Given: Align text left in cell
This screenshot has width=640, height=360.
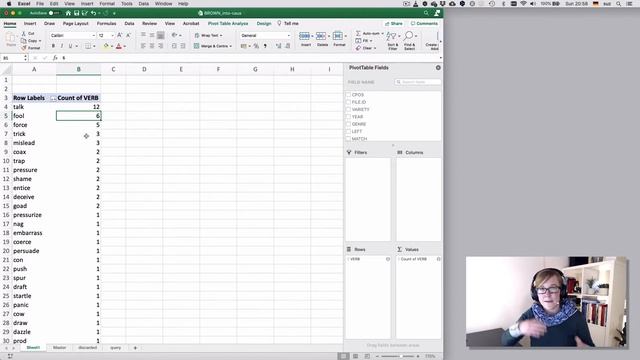Looking at the screenshot, I should (x=143, y=46).
